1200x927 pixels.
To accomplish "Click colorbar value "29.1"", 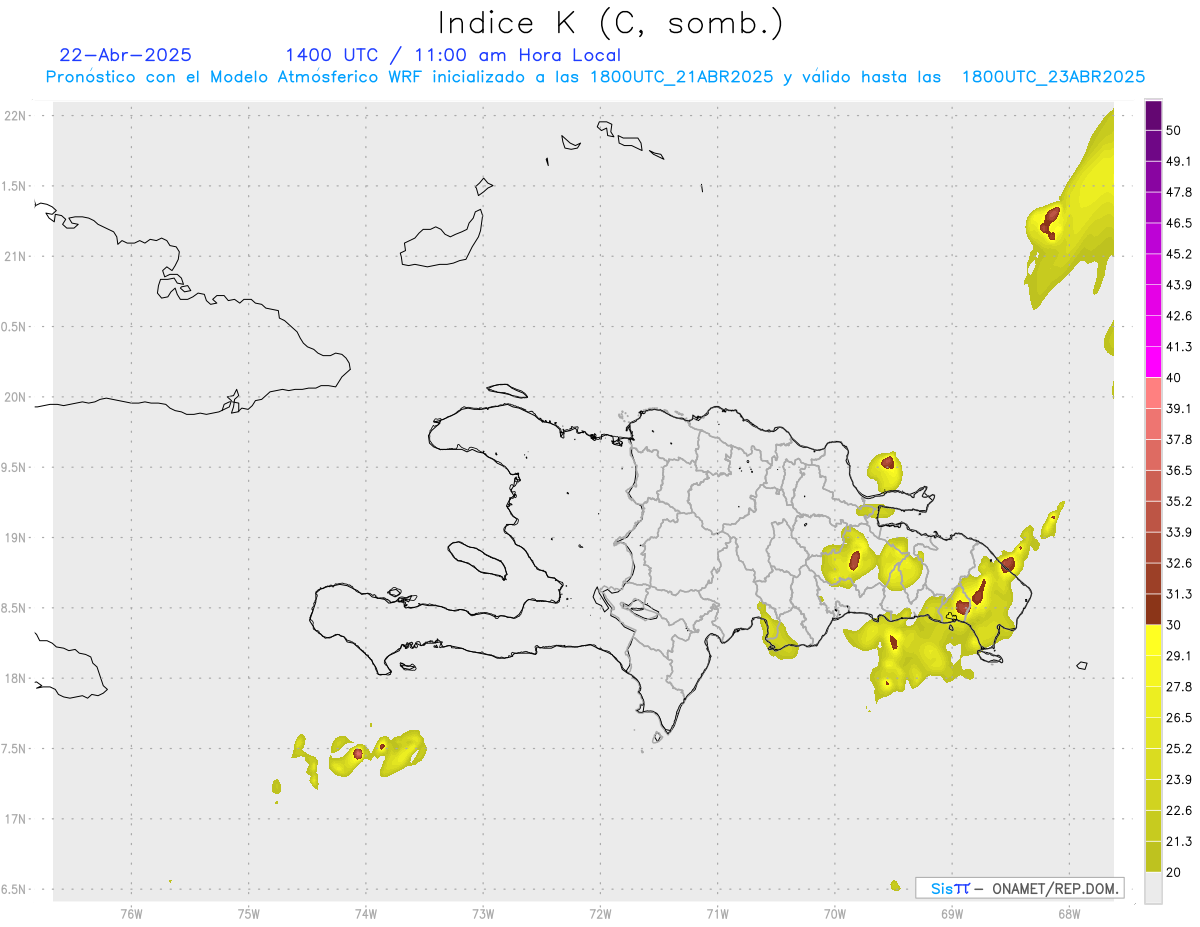I will [x=1179, y=656].
